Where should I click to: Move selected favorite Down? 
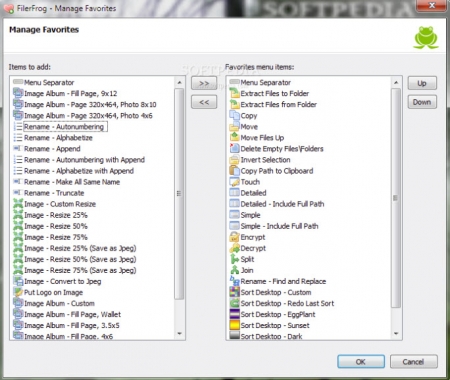(x=422, y=102)
